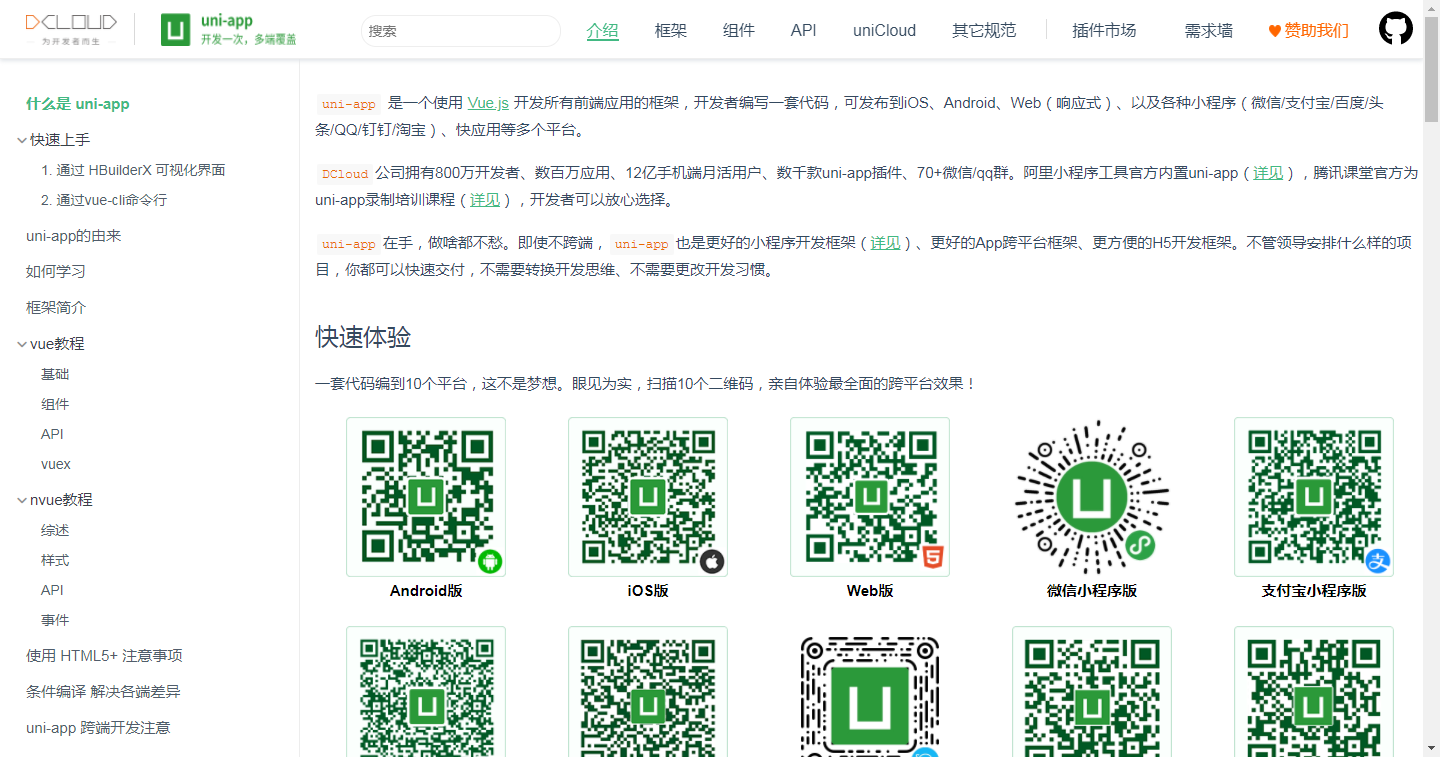
Task: Collapse the 快速上手 section
Action: click(22, 140)
